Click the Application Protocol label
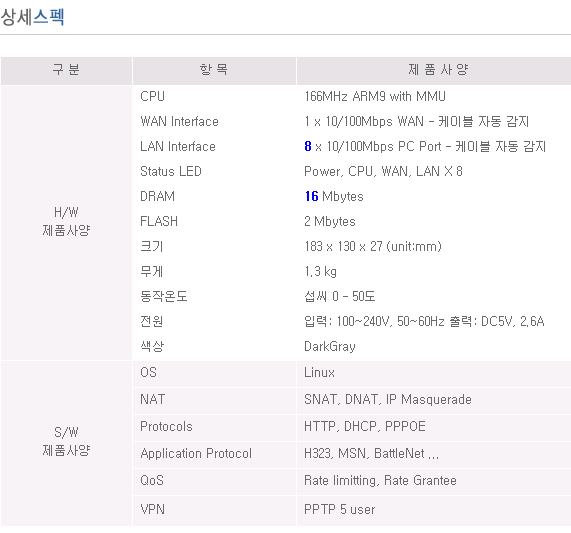This screenshot has width=571, height=533. click(196, 454)
